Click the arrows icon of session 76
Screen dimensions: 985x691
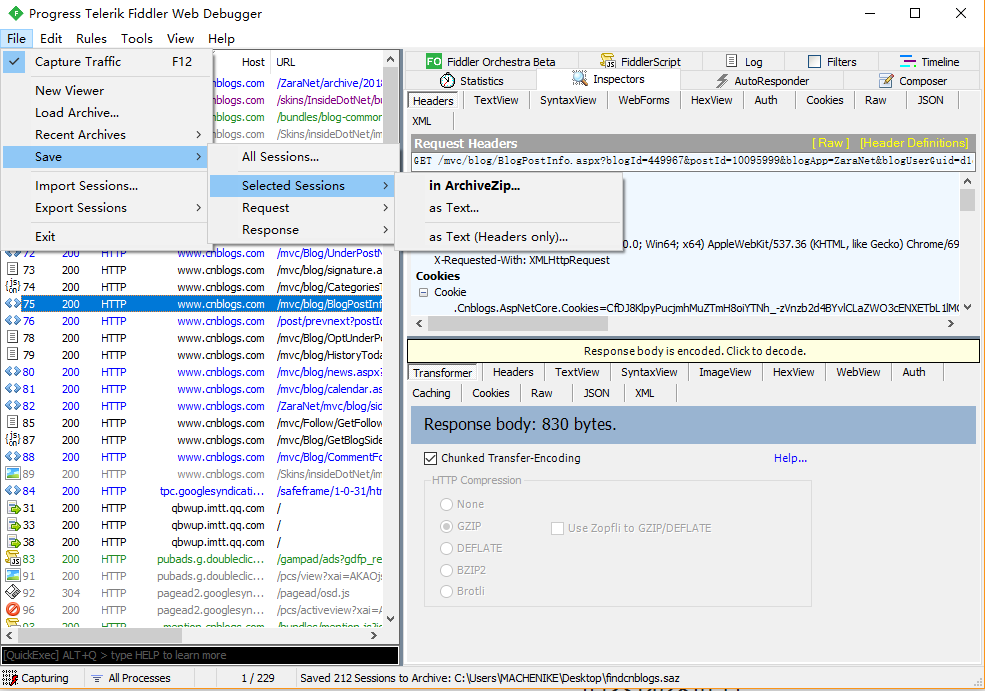[x=13, y=320]
